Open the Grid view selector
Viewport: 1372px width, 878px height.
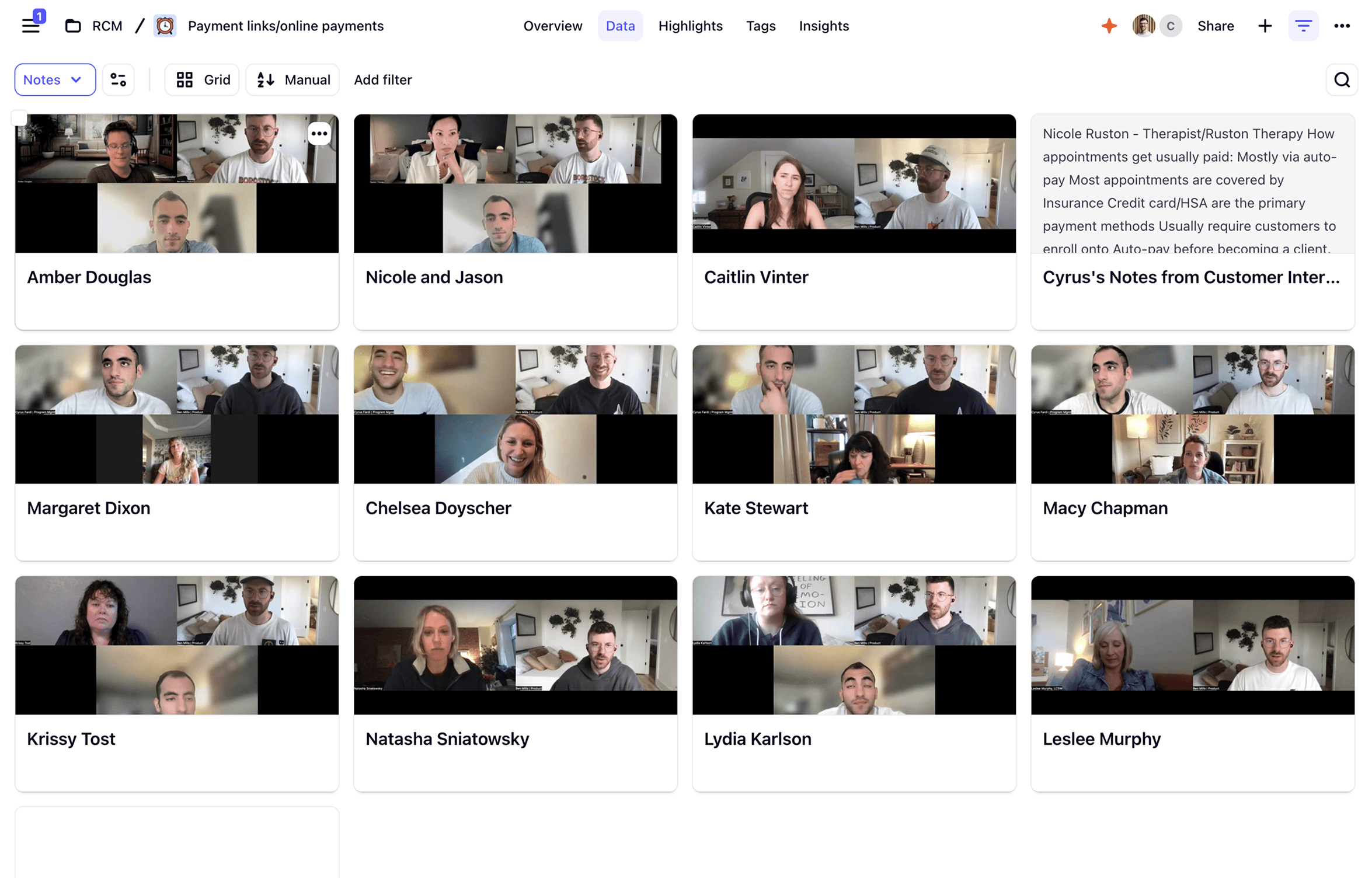(202, 79)
